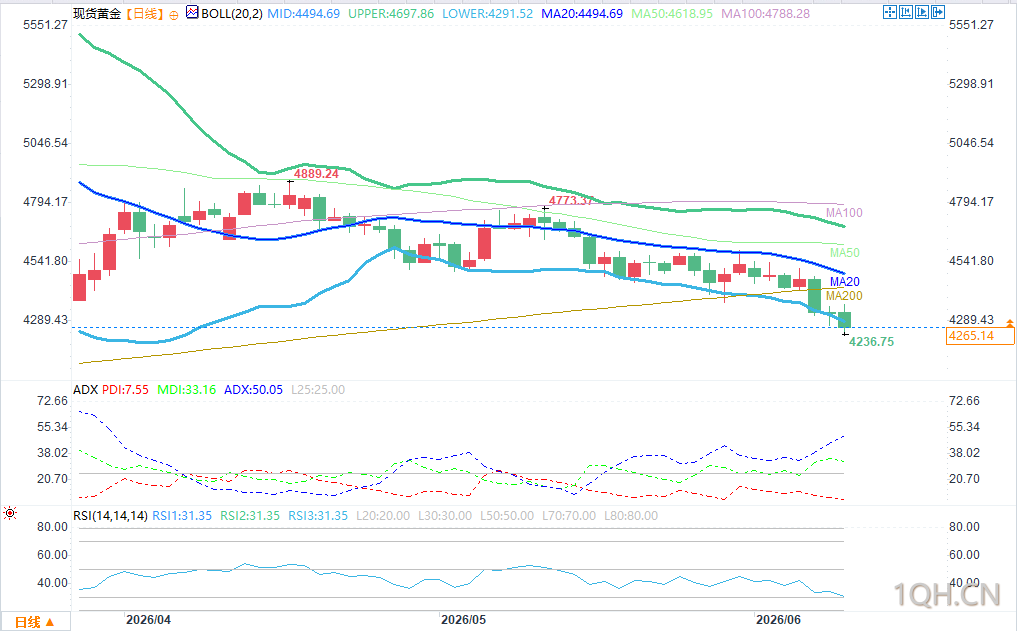Click the export arrow icon at top right
1017x631 pixels.
click(x=938, y=12)
